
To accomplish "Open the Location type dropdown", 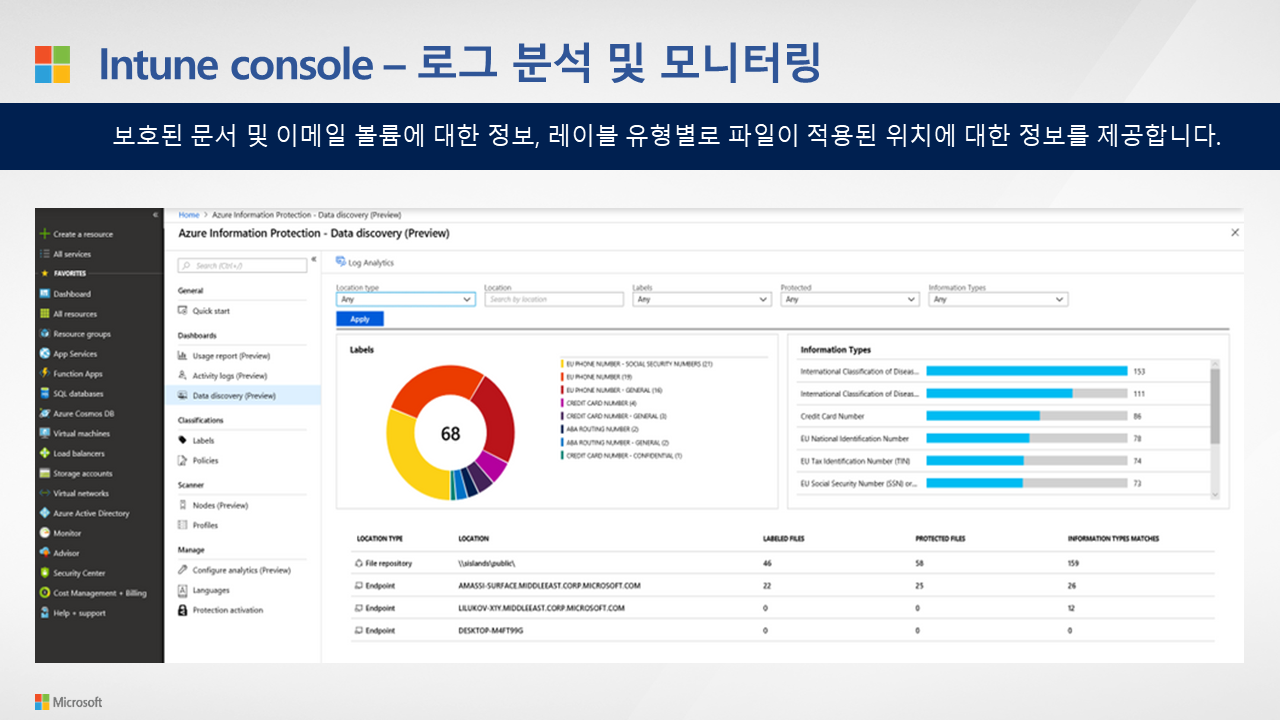I will point(405,299).
